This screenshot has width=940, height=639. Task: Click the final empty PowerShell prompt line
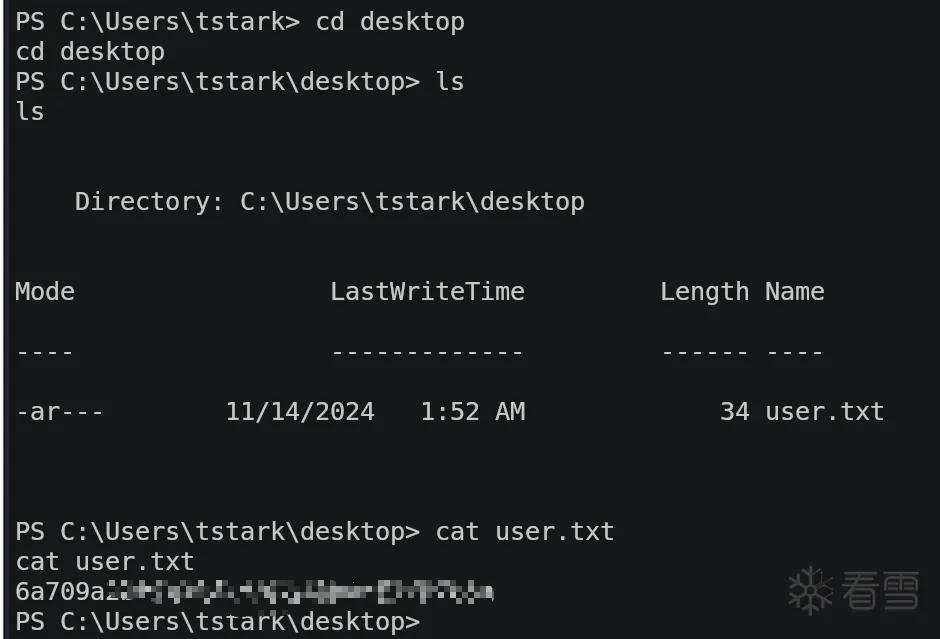pos(218,622)
